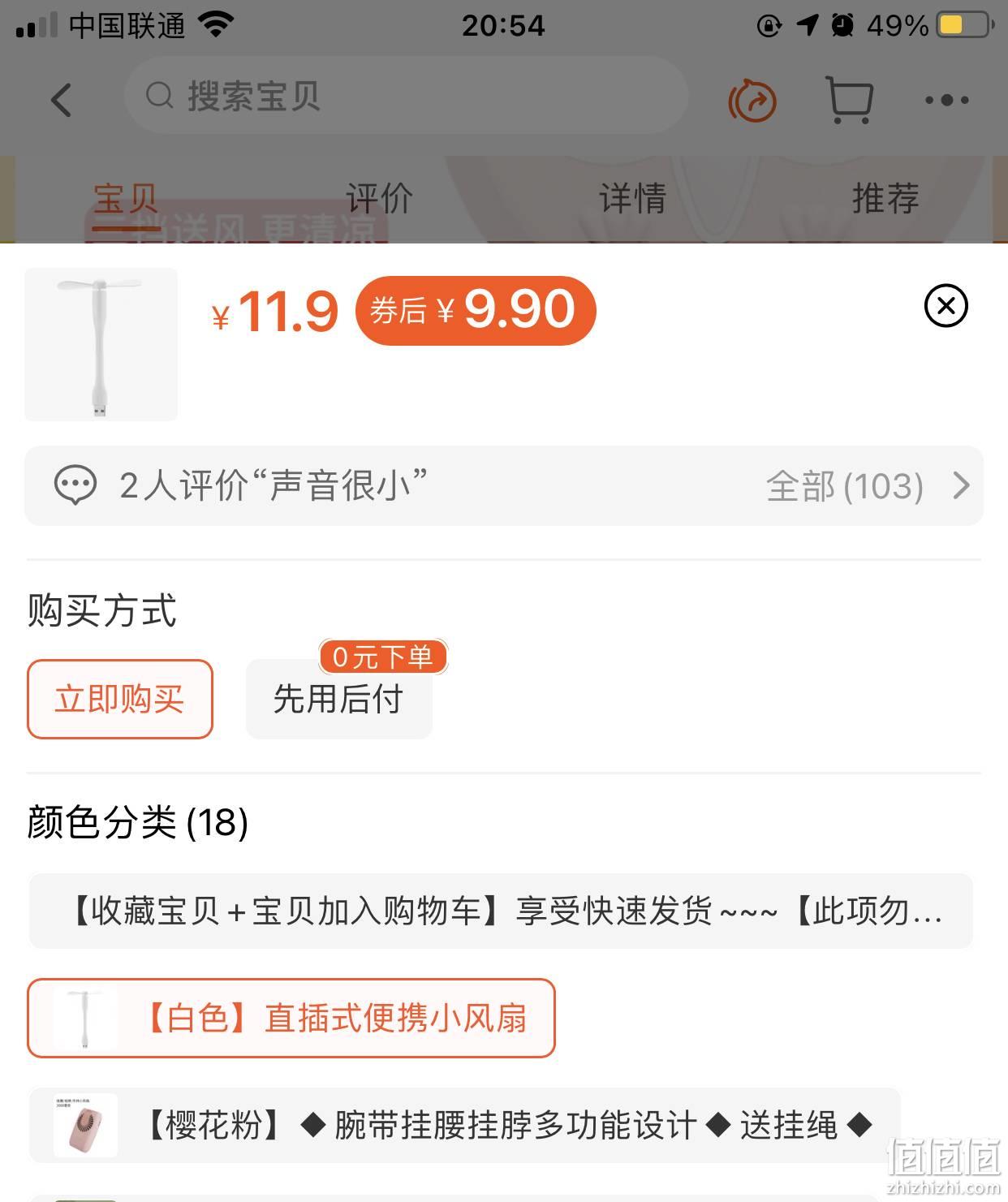Close the product options panel
The height and width of the screenshot is (1202, 1008).
tap(946, 306)
